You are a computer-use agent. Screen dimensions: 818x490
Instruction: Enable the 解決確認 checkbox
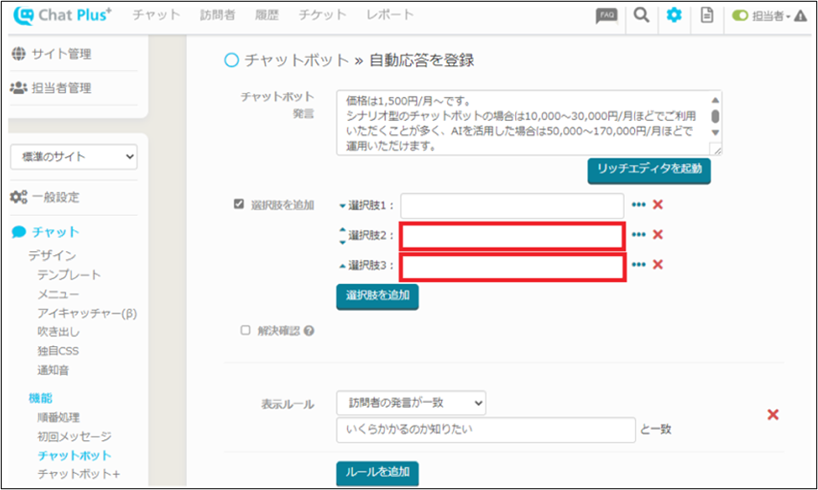point(246,330)
